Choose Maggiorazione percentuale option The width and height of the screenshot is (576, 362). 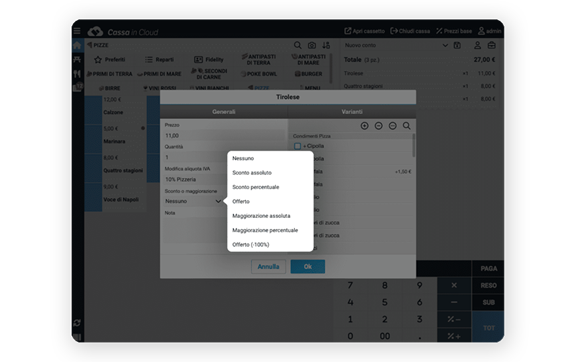click(x=265, y=230)
